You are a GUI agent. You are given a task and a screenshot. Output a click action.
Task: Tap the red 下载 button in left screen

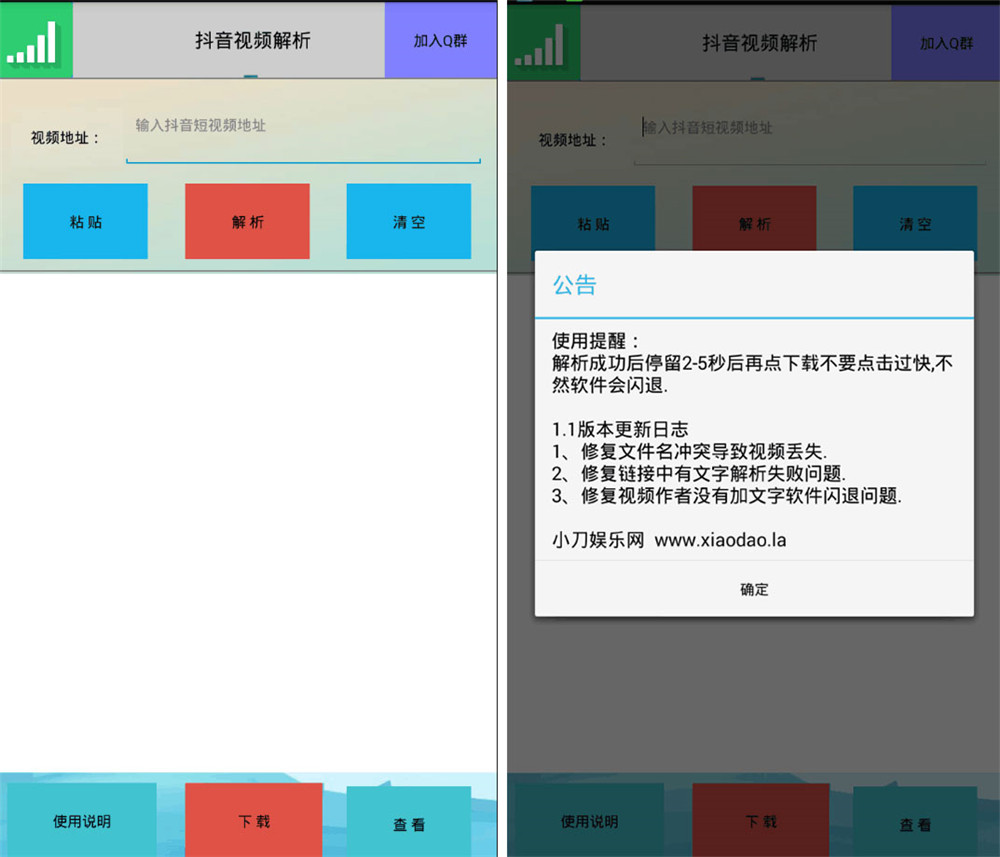[x=254, y=820]
